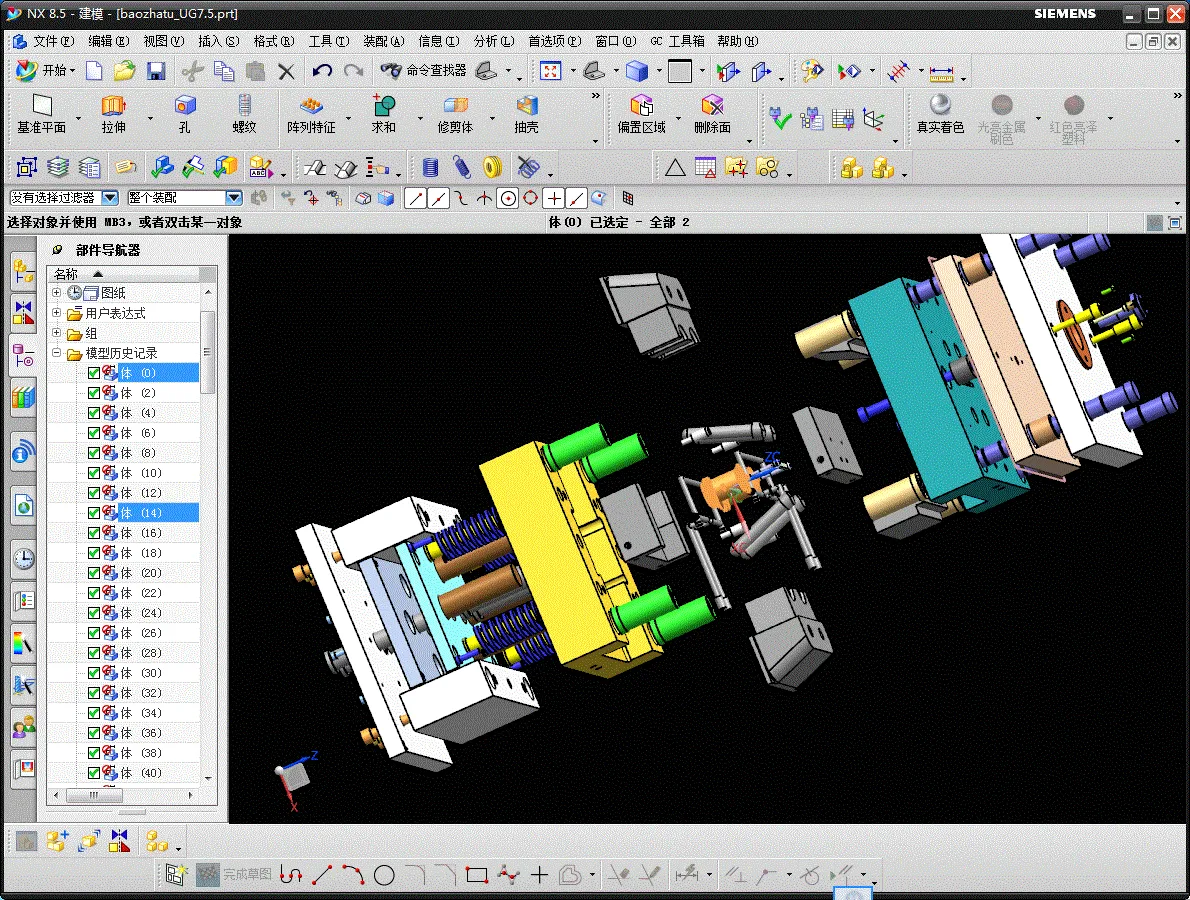Select the Shell (抽壳) tool
The width and height of the screenshot is (1190, 900).
[527, 115]
